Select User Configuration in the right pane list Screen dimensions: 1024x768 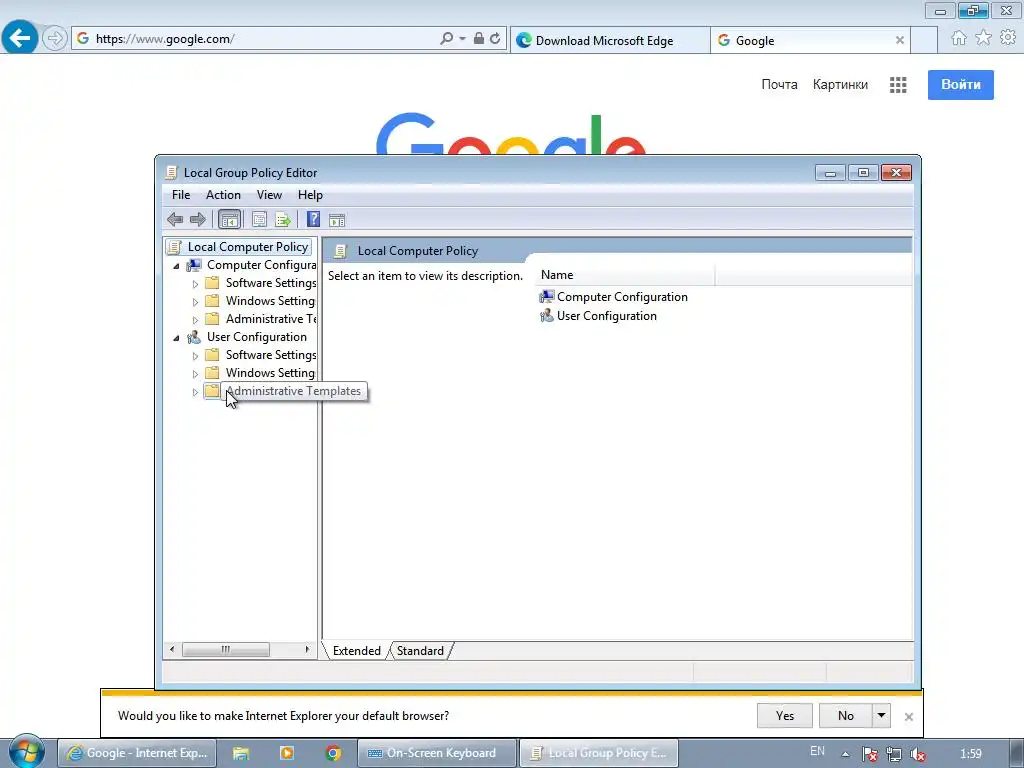click(598, 316)
